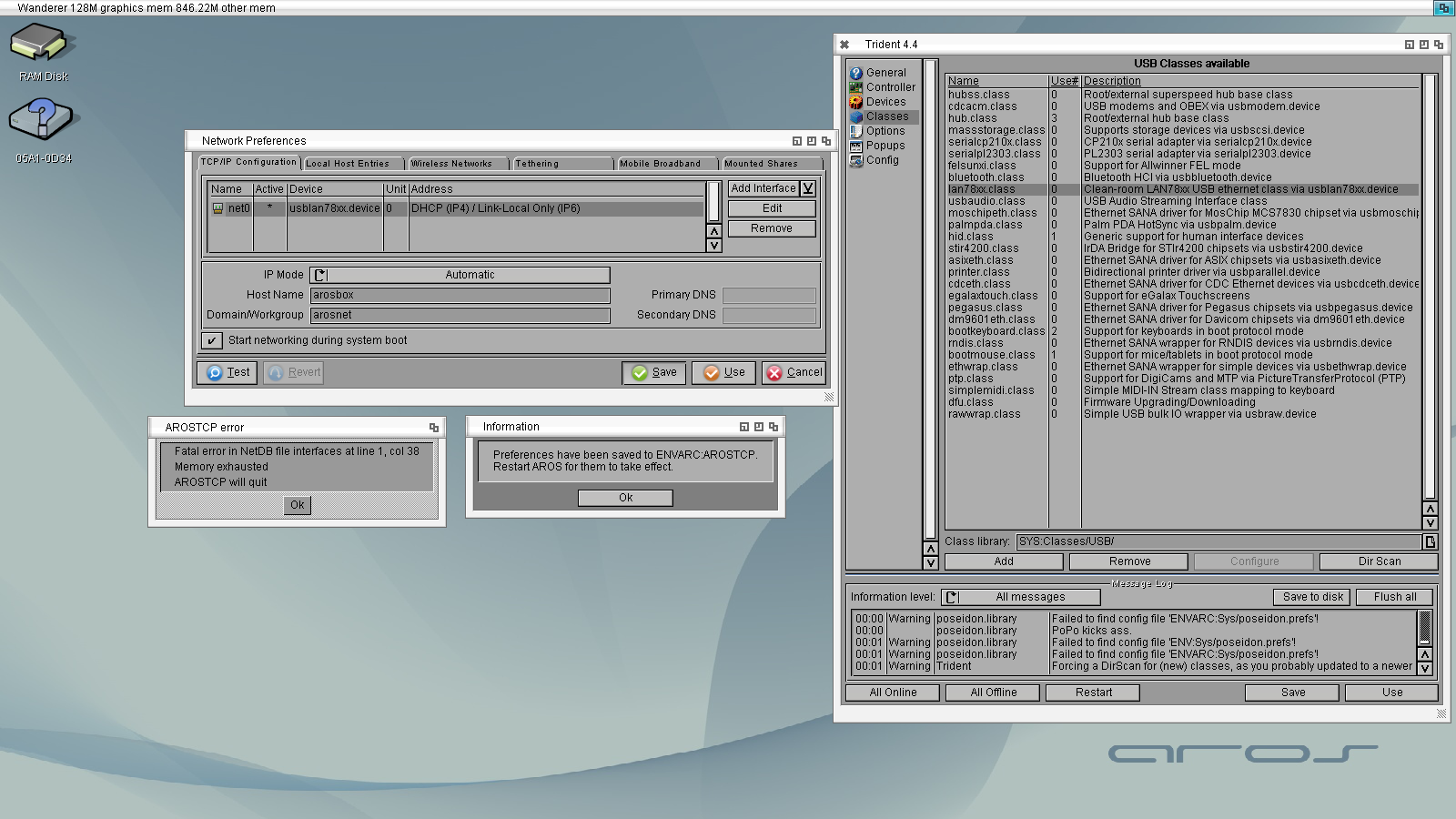Image resolution: width=1456 pixels, height=819 pixels.
Task: Click the USB classes list scroll-up arrow
Action: (1431, 509)
